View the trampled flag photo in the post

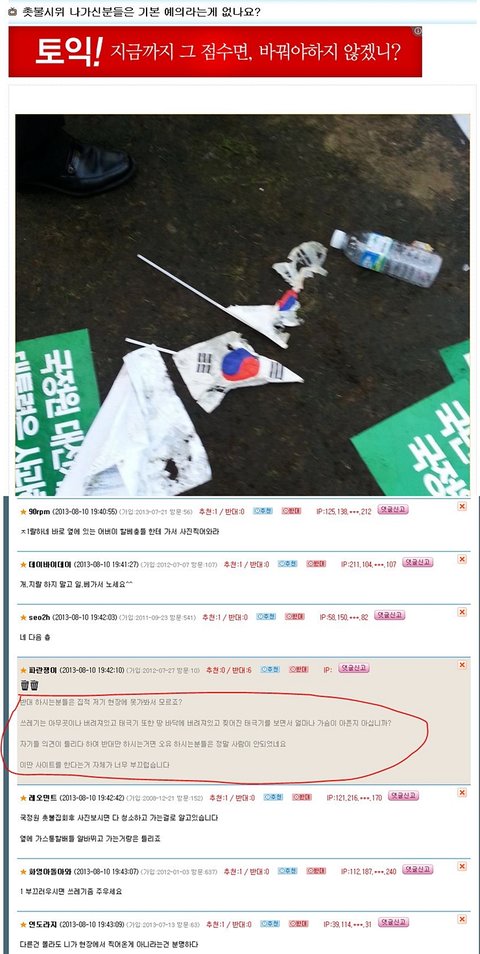(242, 305)
